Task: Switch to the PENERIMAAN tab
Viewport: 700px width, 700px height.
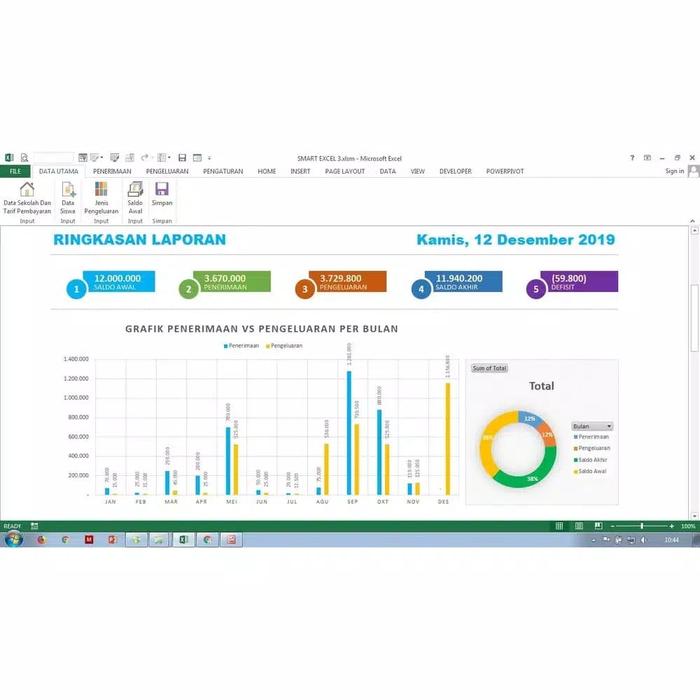Action: click(112, 171)
